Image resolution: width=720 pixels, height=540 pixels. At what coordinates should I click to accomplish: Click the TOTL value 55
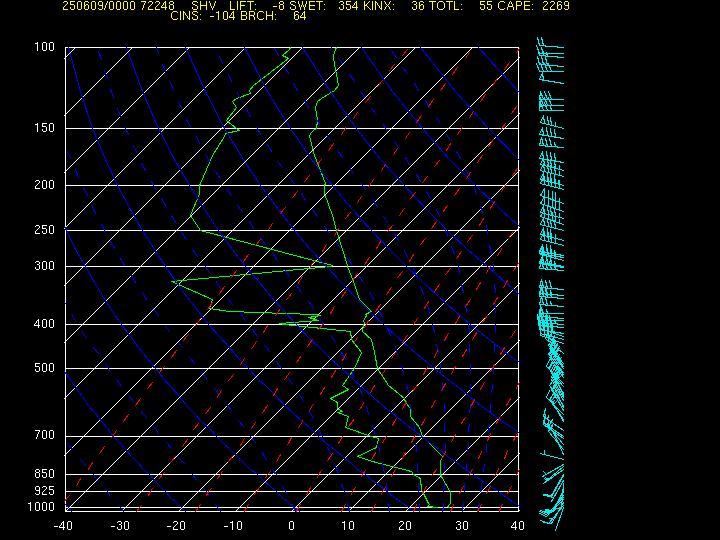point(486,6)
